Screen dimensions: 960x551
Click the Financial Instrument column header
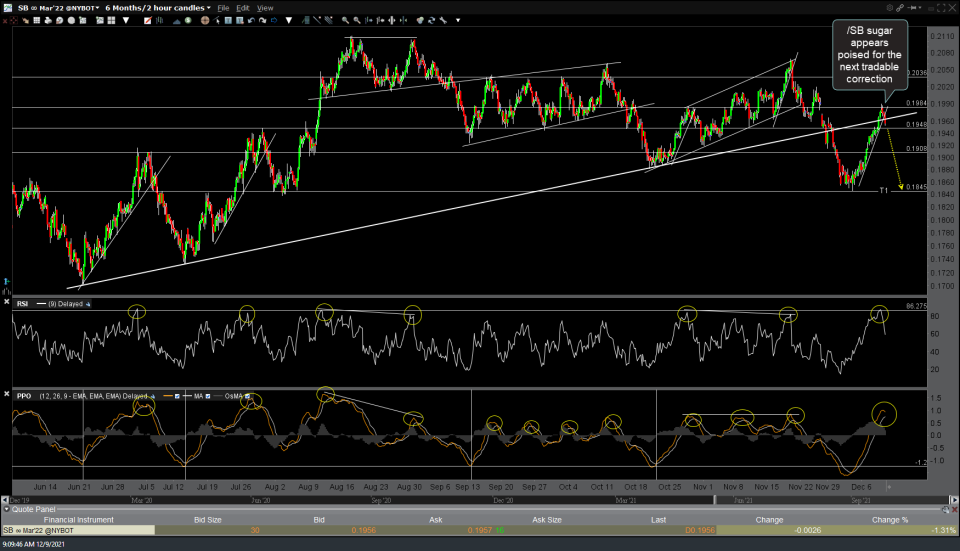[x=78, y=519]
